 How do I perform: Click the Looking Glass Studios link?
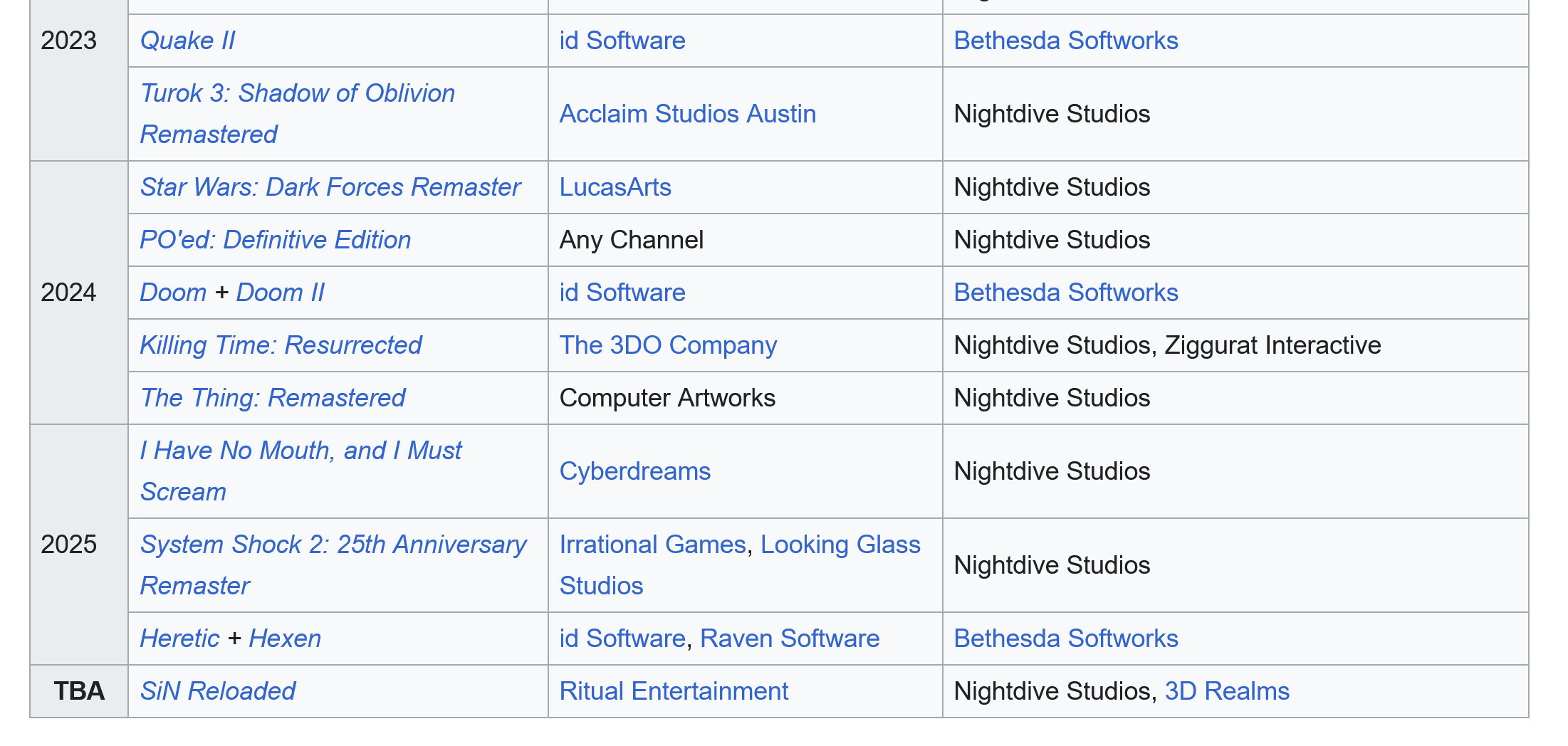click(x=840, y=545)
